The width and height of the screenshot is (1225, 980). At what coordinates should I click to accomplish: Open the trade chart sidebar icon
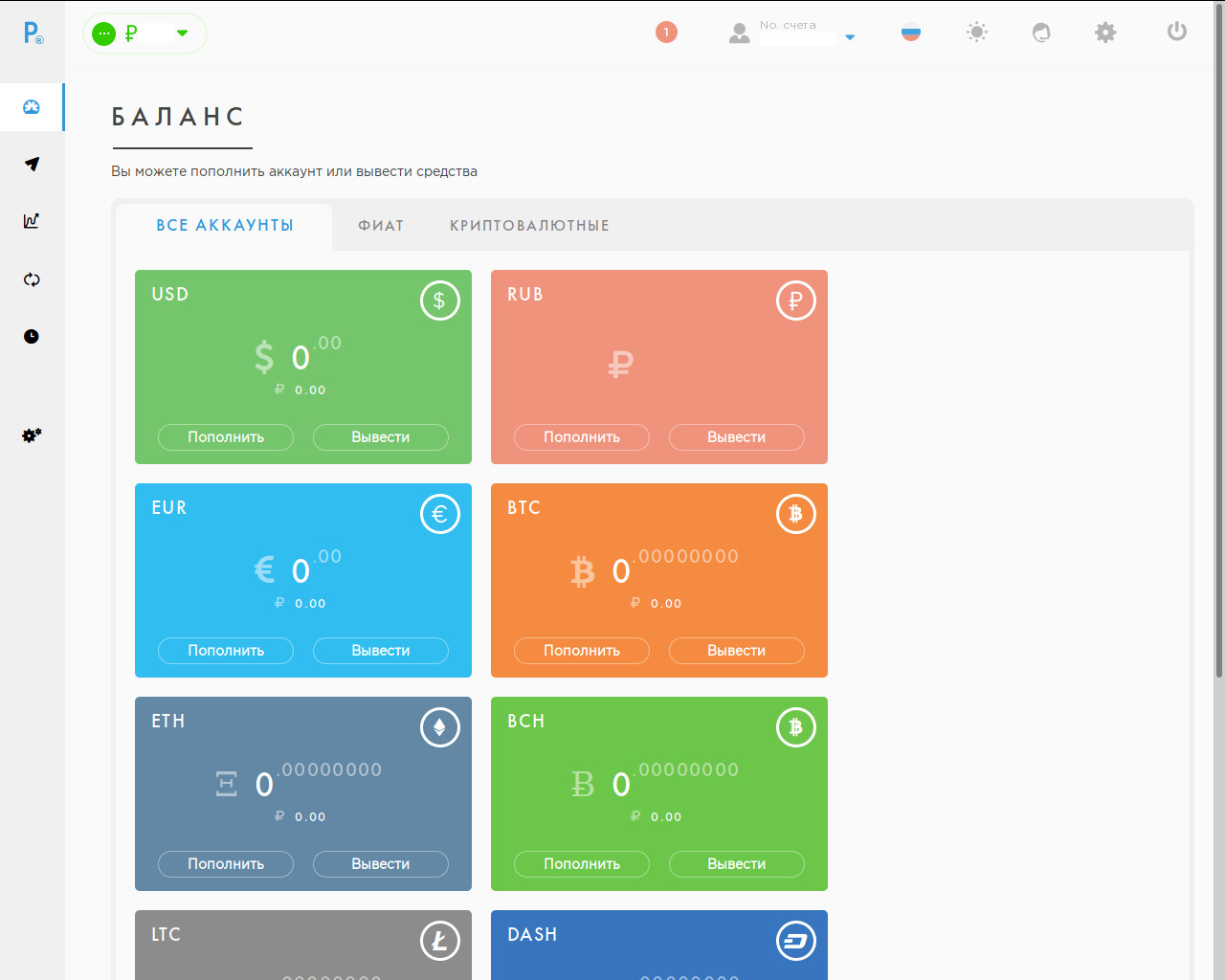(32, 221)
